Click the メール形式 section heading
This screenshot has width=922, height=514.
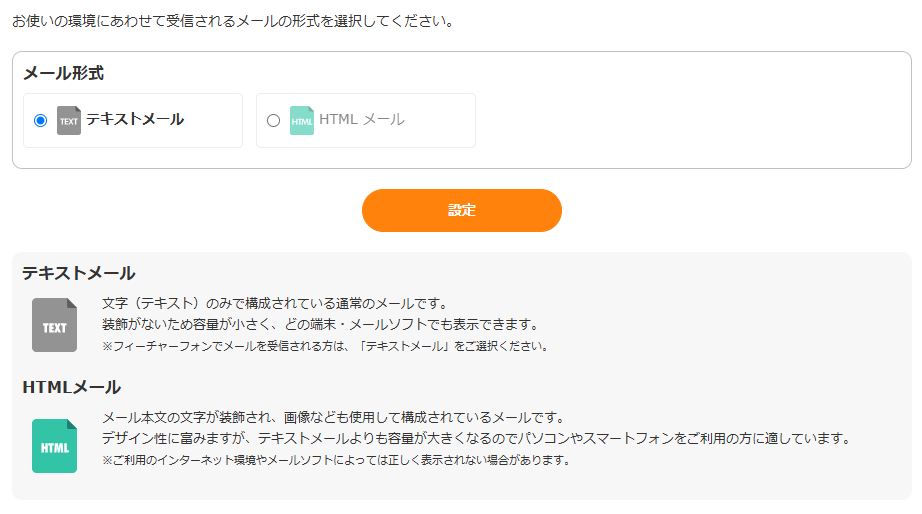coord(63,73)
